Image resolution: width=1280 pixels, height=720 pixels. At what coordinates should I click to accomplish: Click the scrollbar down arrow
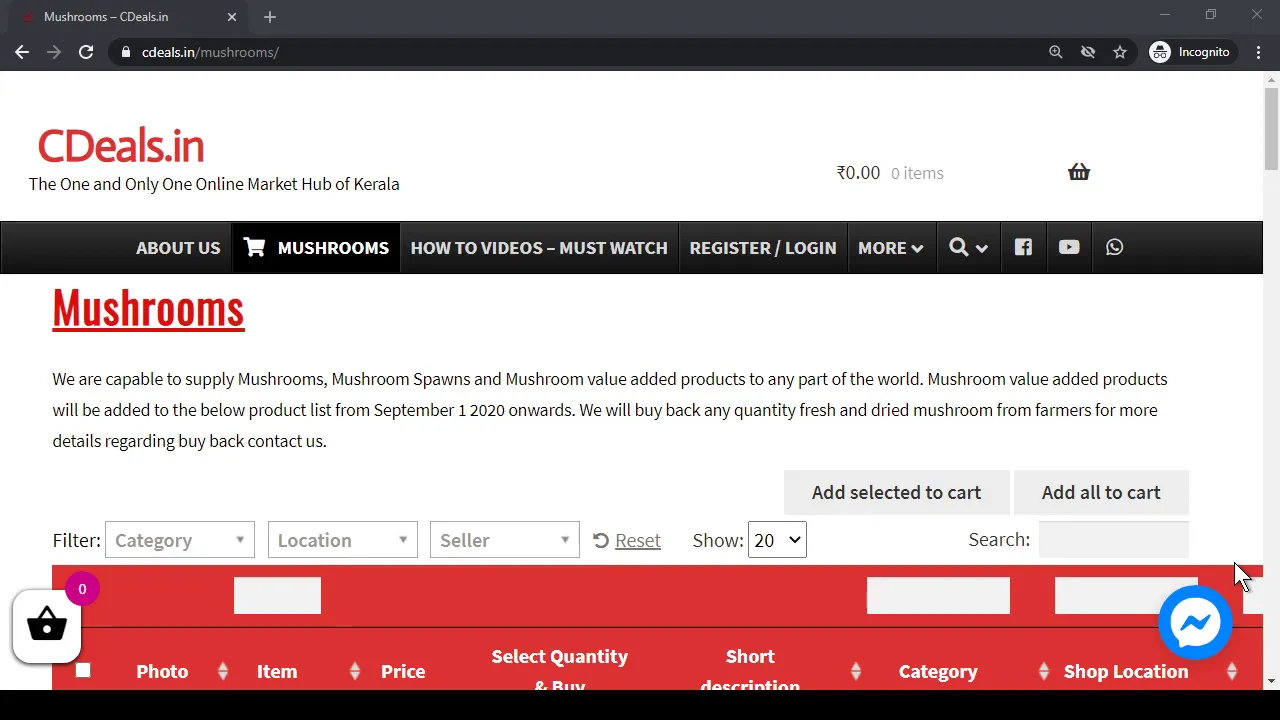(1271, 681)
